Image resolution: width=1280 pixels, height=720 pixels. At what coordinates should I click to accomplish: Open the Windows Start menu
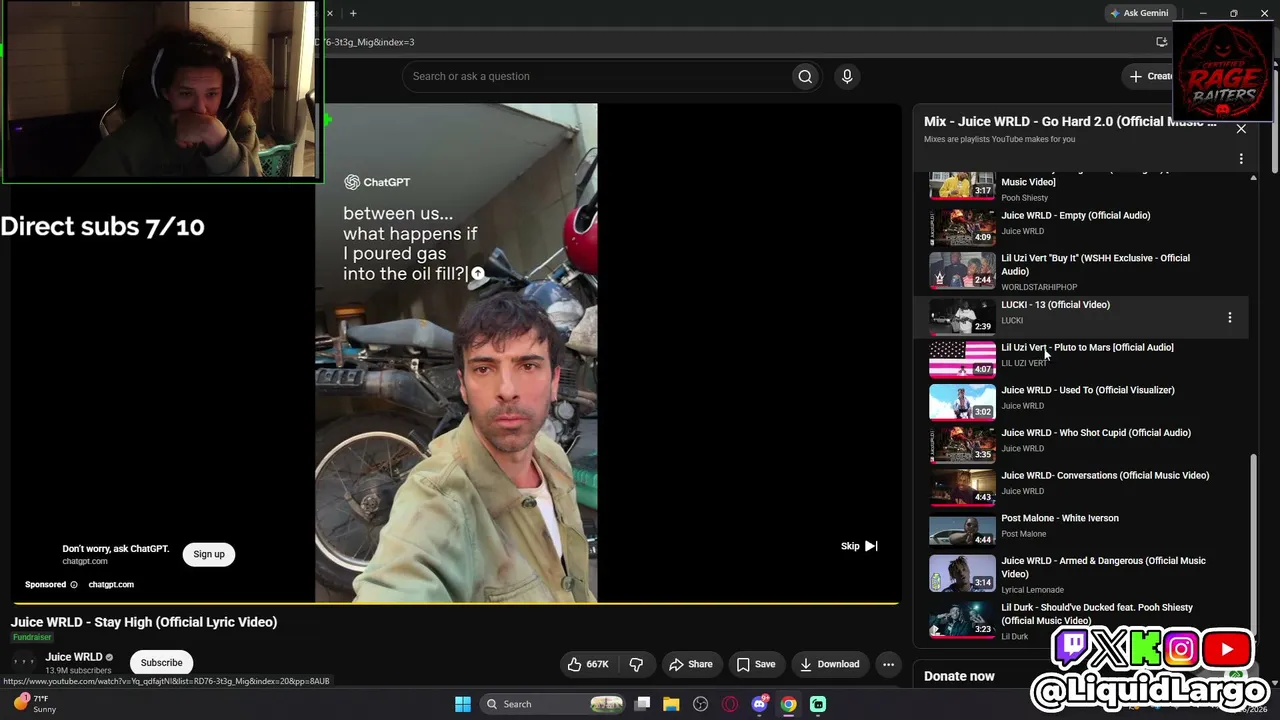[x=463, y=704]
